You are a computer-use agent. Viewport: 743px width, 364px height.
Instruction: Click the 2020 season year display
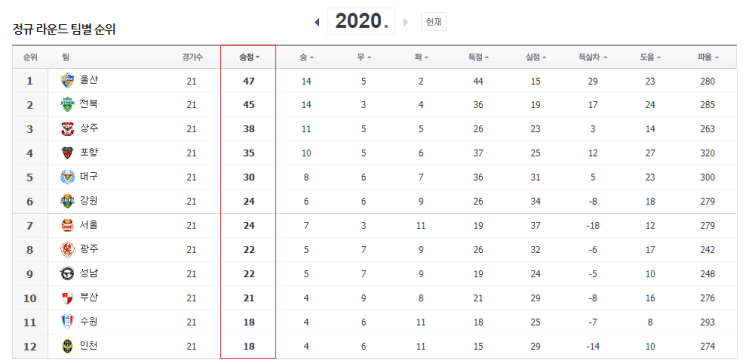point(361,22)
